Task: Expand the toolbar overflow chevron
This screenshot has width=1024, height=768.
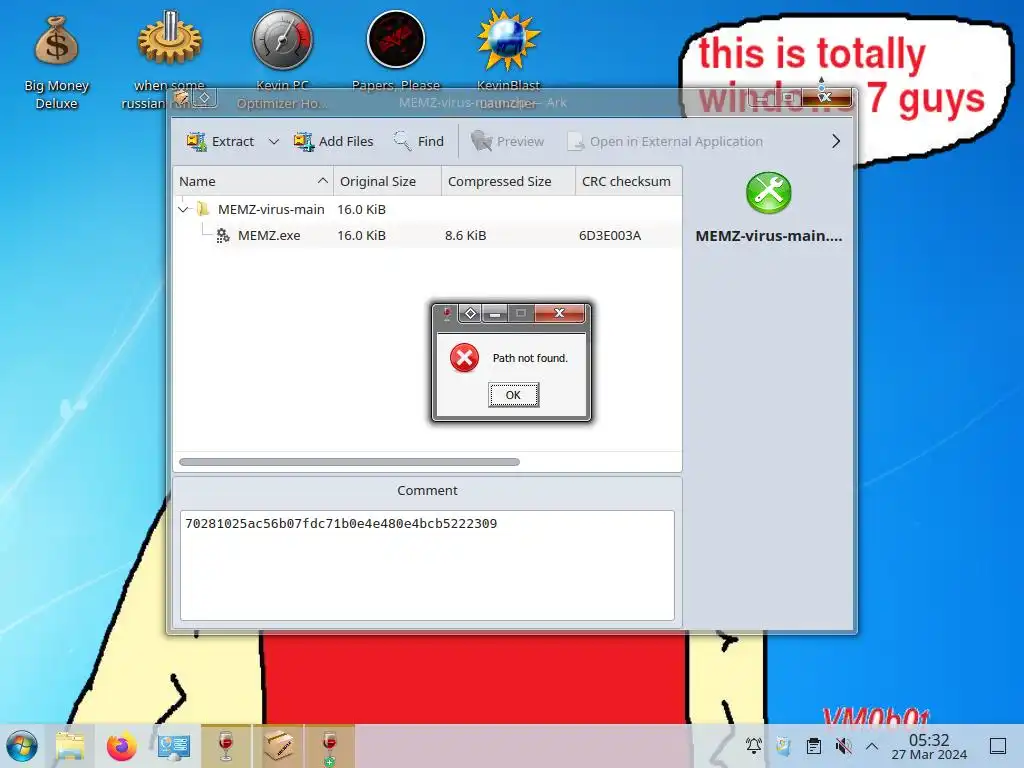Action: (835, 141)
